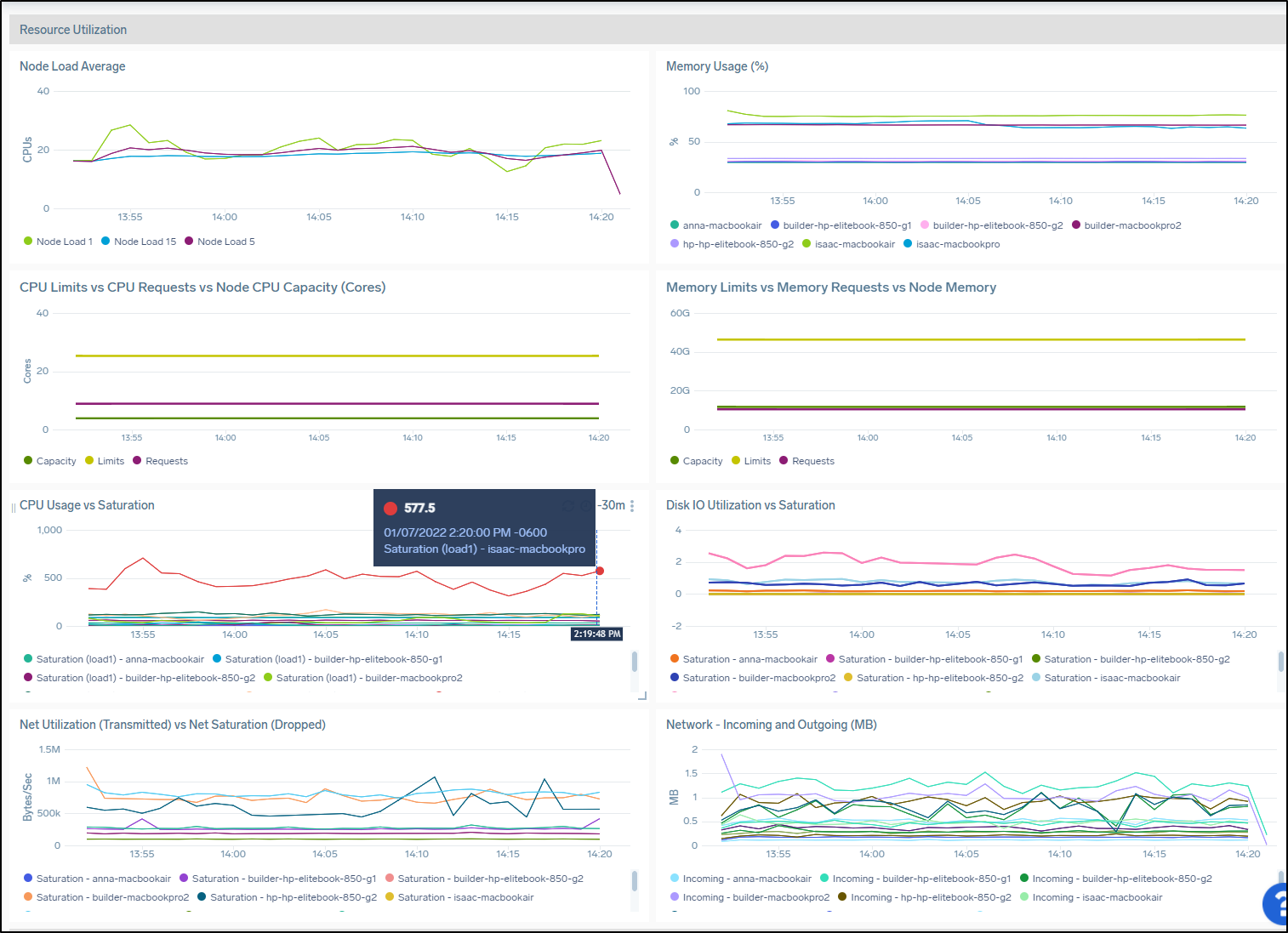Image resolution: width=1288 pixels, height=933 pixels.
Task: Click the Memory Limits vs Memory Requests panel title
Action: 831,287
